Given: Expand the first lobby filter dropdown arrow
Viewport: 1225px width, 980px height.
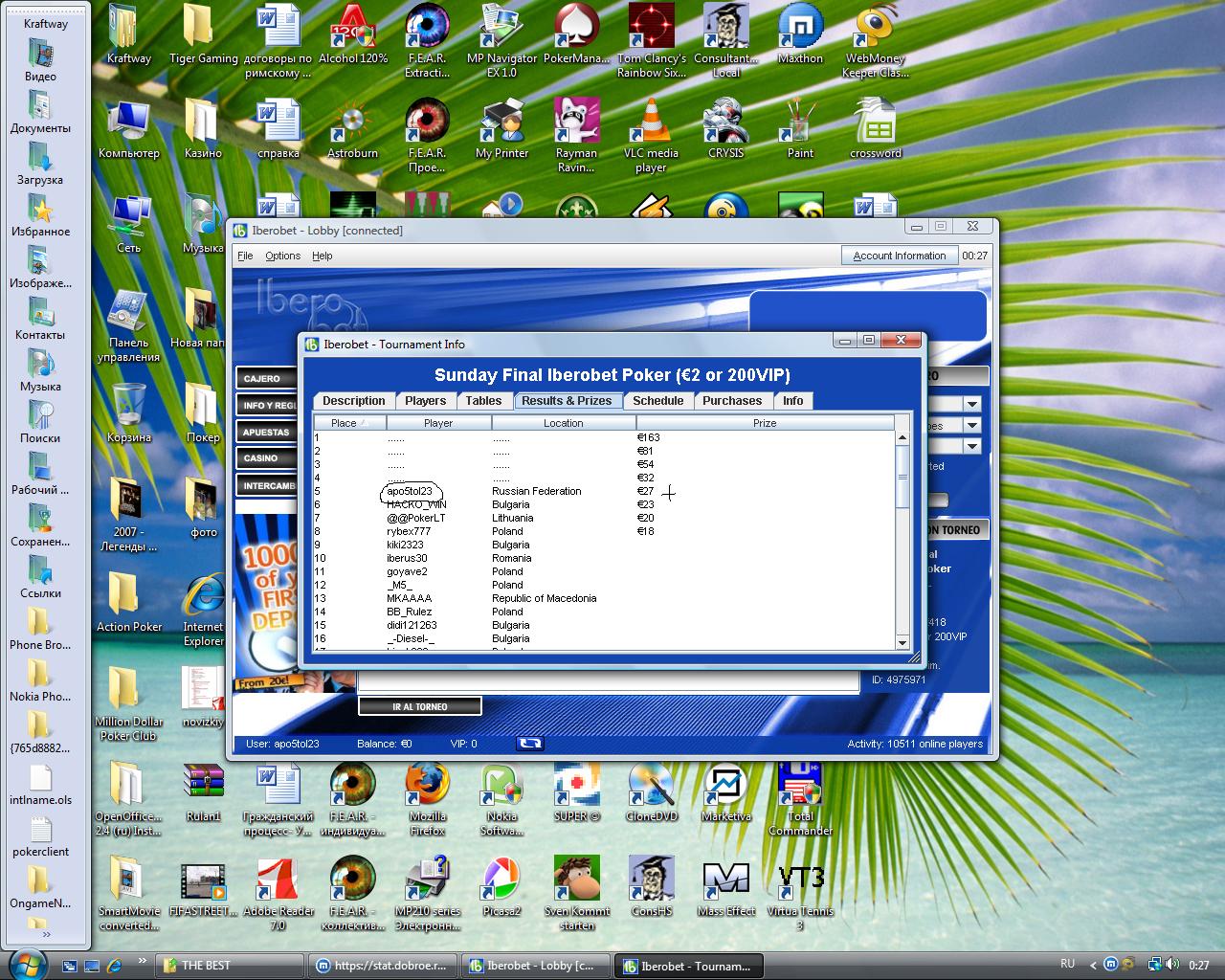Looking at the screenshot, I should point(971,404).
